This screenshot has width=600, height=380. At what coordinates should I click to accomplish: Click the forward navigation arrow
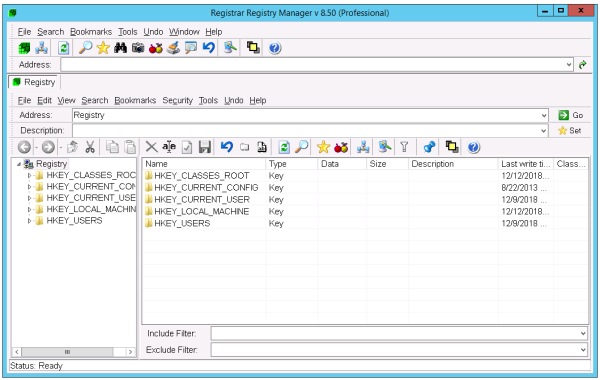[48, 147]
